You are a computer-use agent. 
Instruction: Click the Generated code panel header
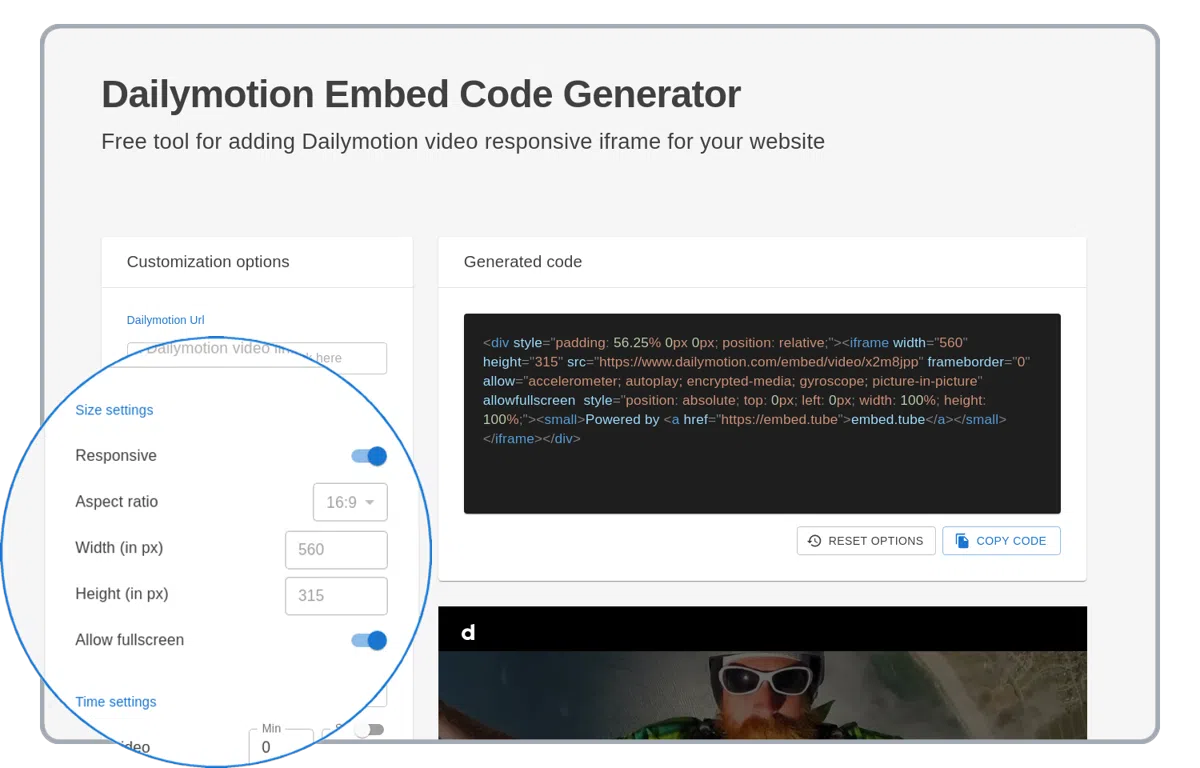pos(523,262)
